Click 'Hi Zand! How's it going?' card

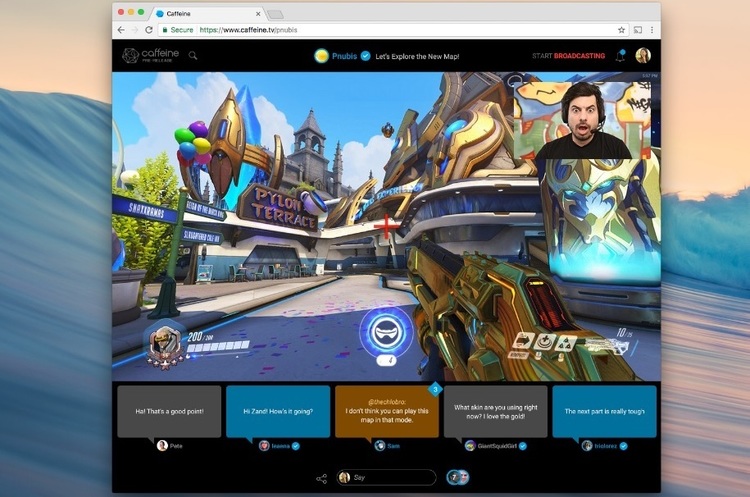coord(278,411)
